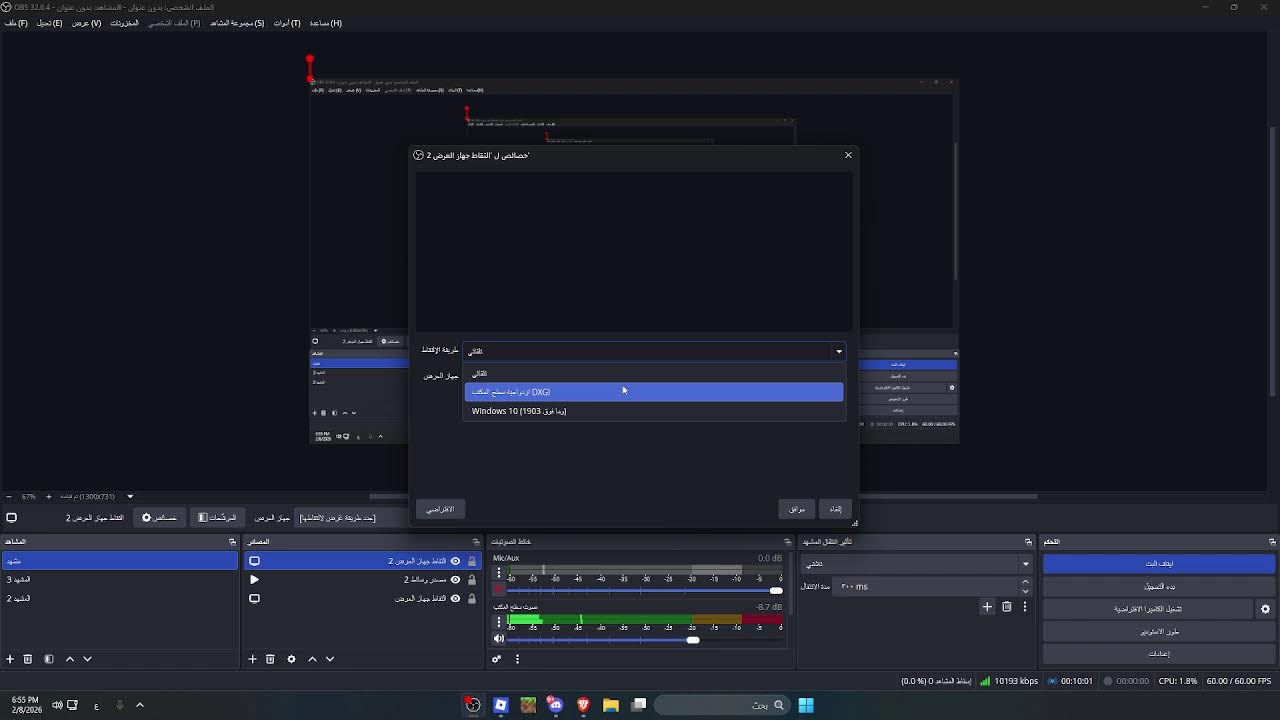Open source properties gear in Sources panel toolbar
The height and width of the screenshot is (720, 1280).
point(291,659)
